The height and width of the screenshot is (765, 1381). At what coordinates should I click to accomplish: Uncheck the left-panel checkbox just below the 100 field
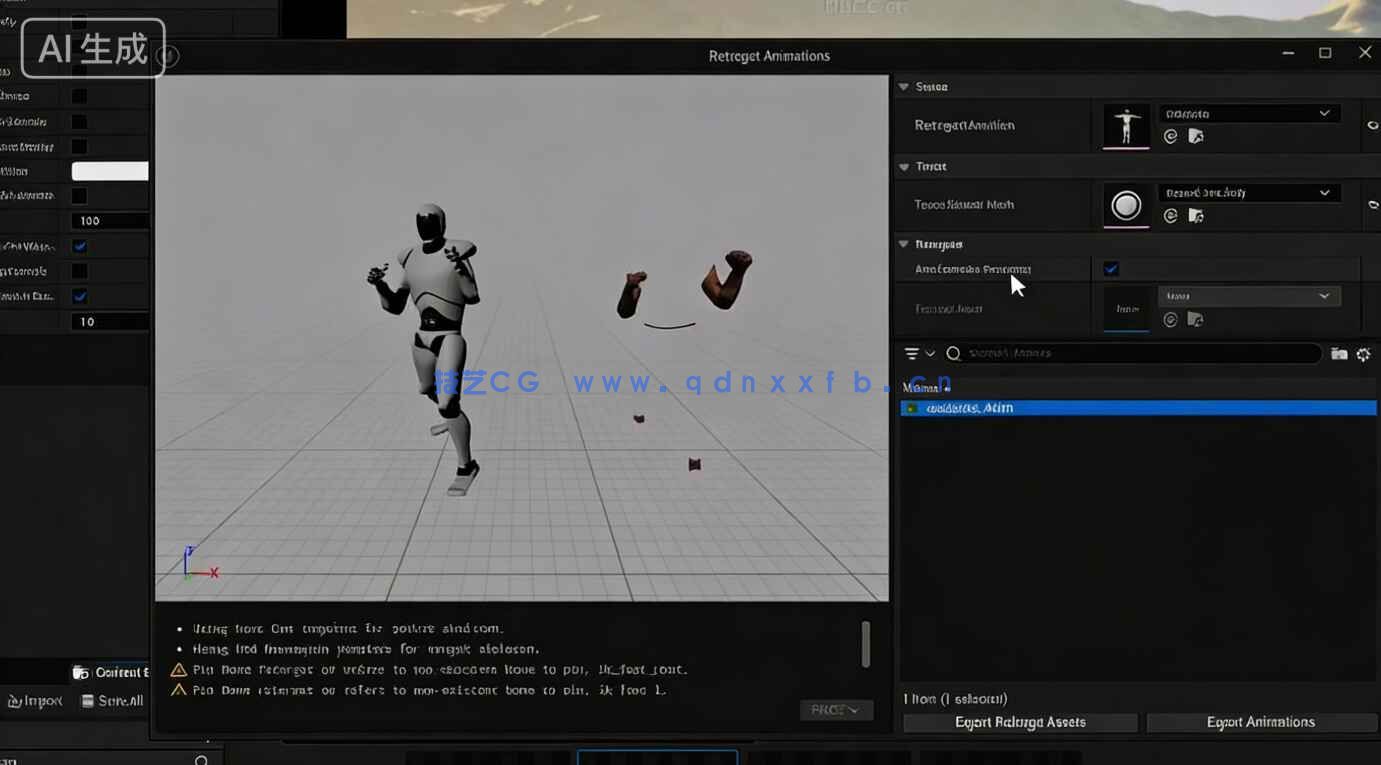80,246
